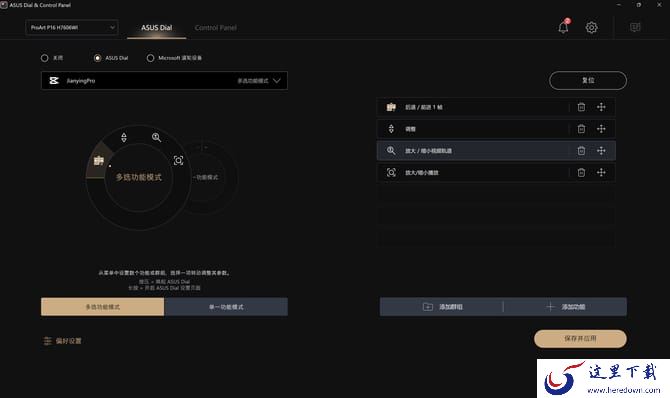Switch to the ASUS Dial tab

click(156, 27)
